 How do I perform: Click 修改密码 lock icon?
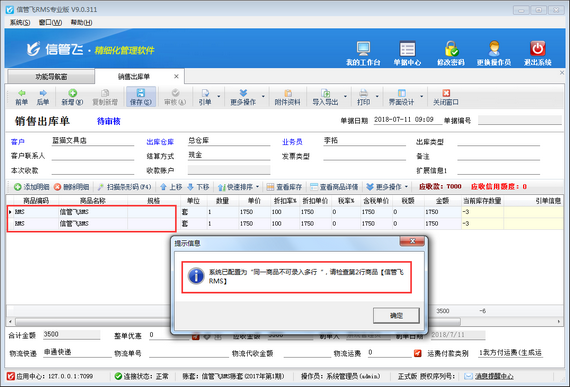(x=451, y=48)
